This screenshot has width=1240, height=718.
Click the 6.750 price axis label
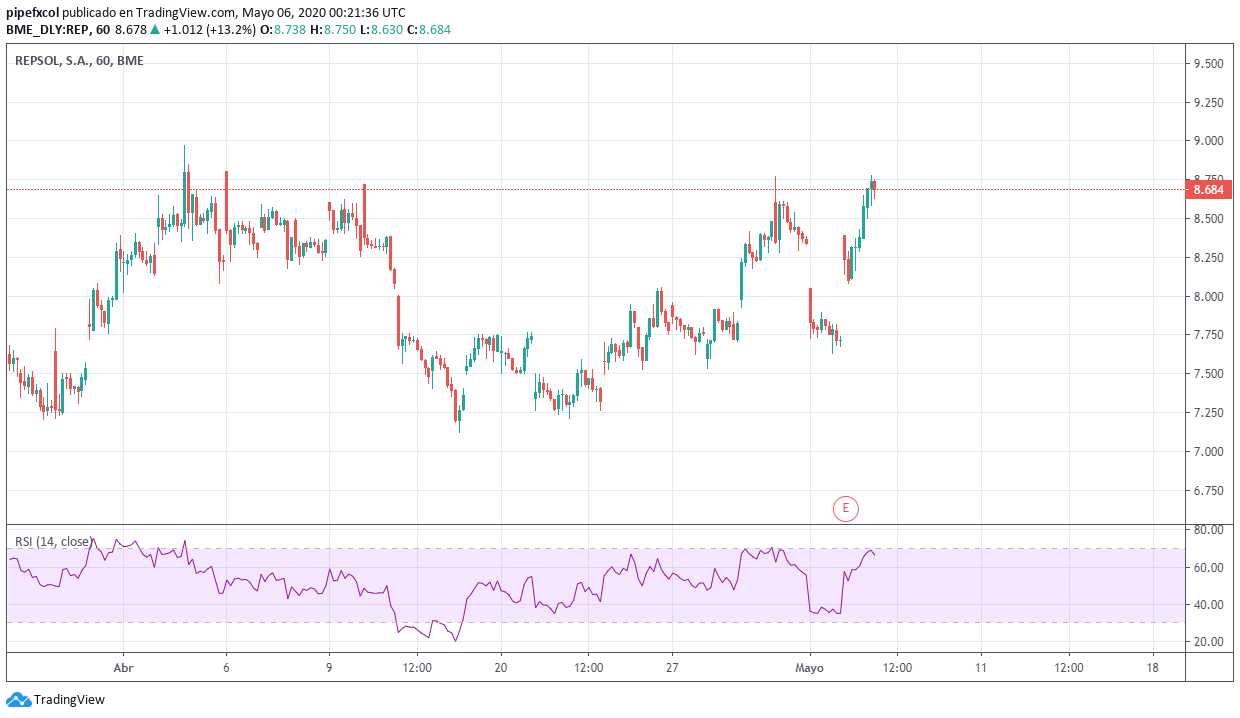(x=1208, y=491)
